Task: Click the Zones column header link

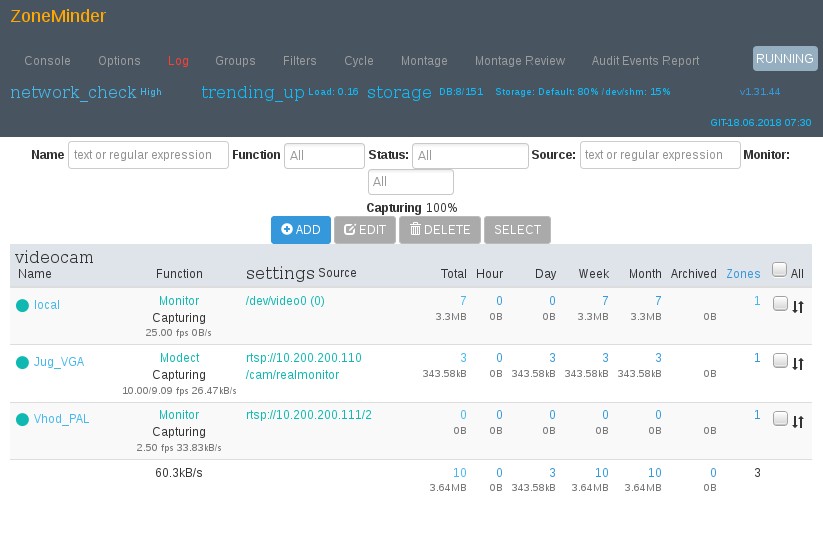Action: point(743,274)
